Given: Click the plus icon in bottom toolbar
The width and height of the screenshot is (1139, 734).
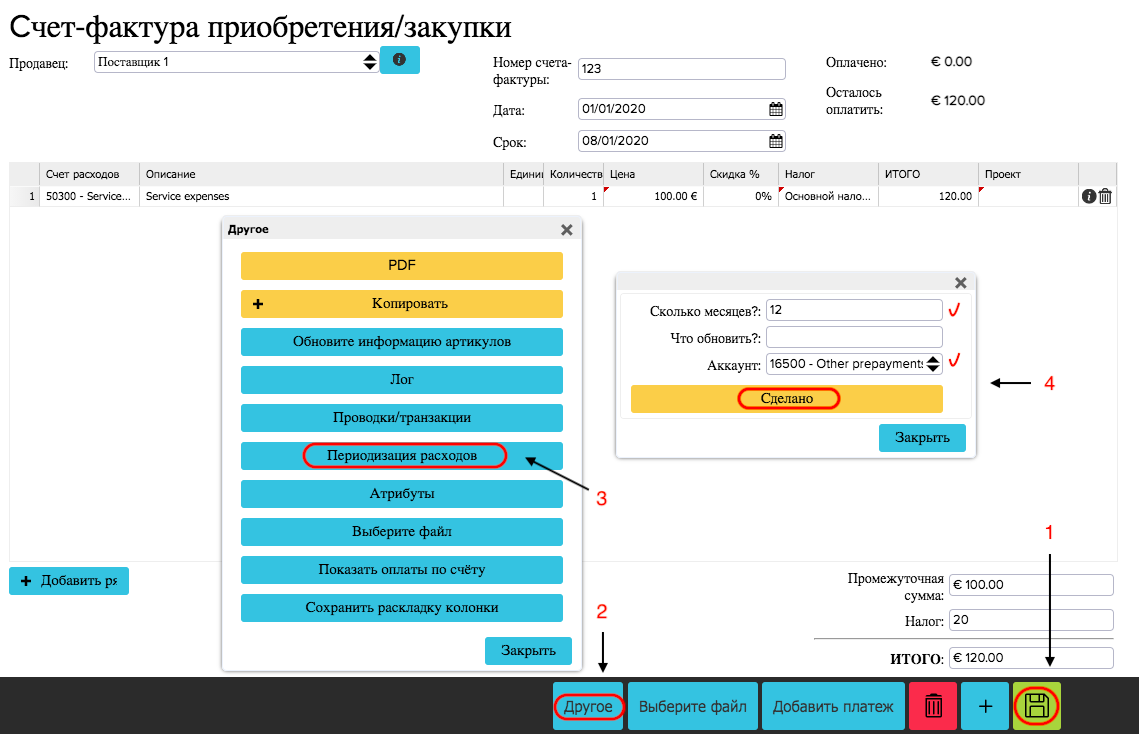Looking at the screenshot, I should coord(985,707).
